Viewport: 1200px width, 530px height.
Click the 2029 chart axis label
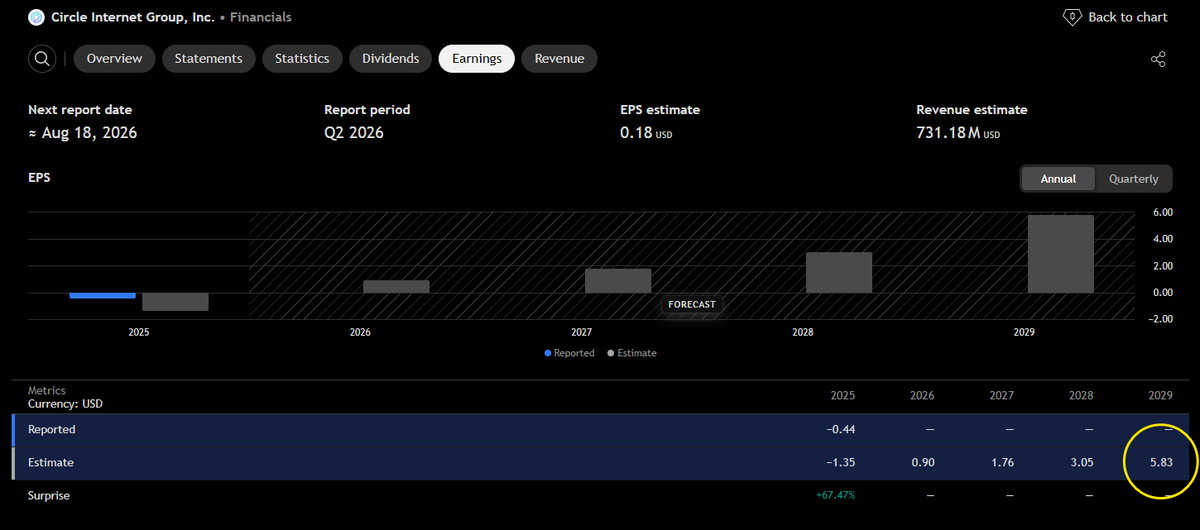point(1024,332)
